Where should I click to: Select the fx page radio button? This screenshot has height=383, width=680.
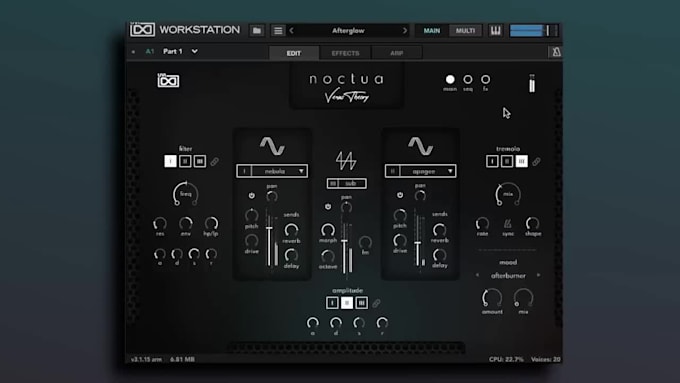click(x=485, y=79)
